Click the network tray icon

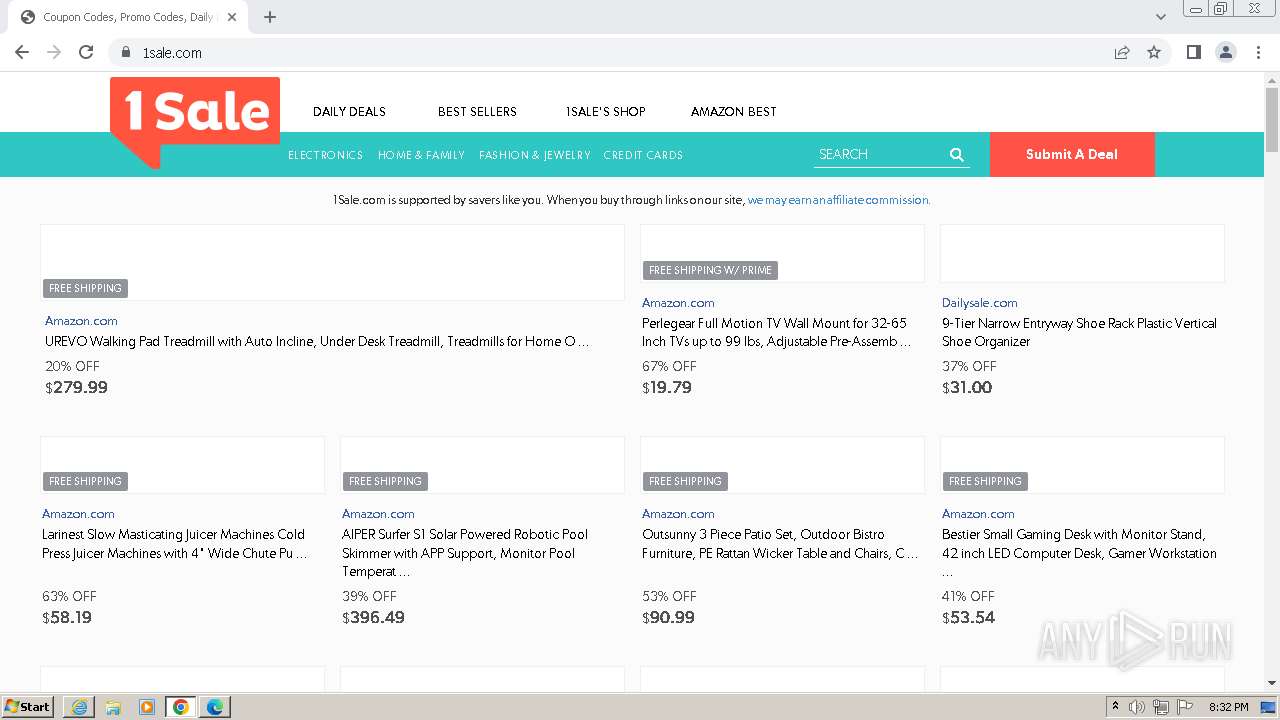[x=1161, y=707]
